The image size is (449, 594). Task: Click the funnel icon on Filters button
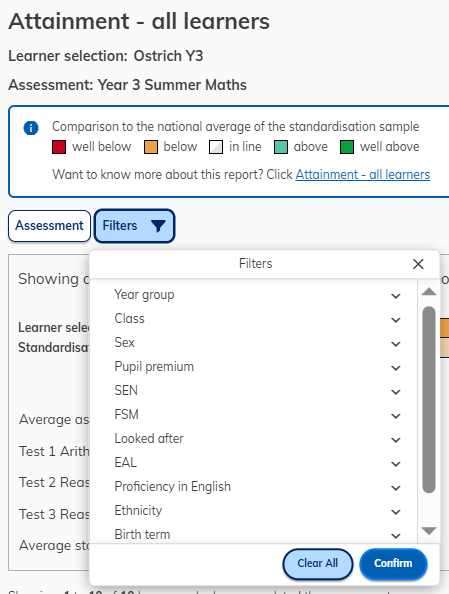click(x=158, y=226)
